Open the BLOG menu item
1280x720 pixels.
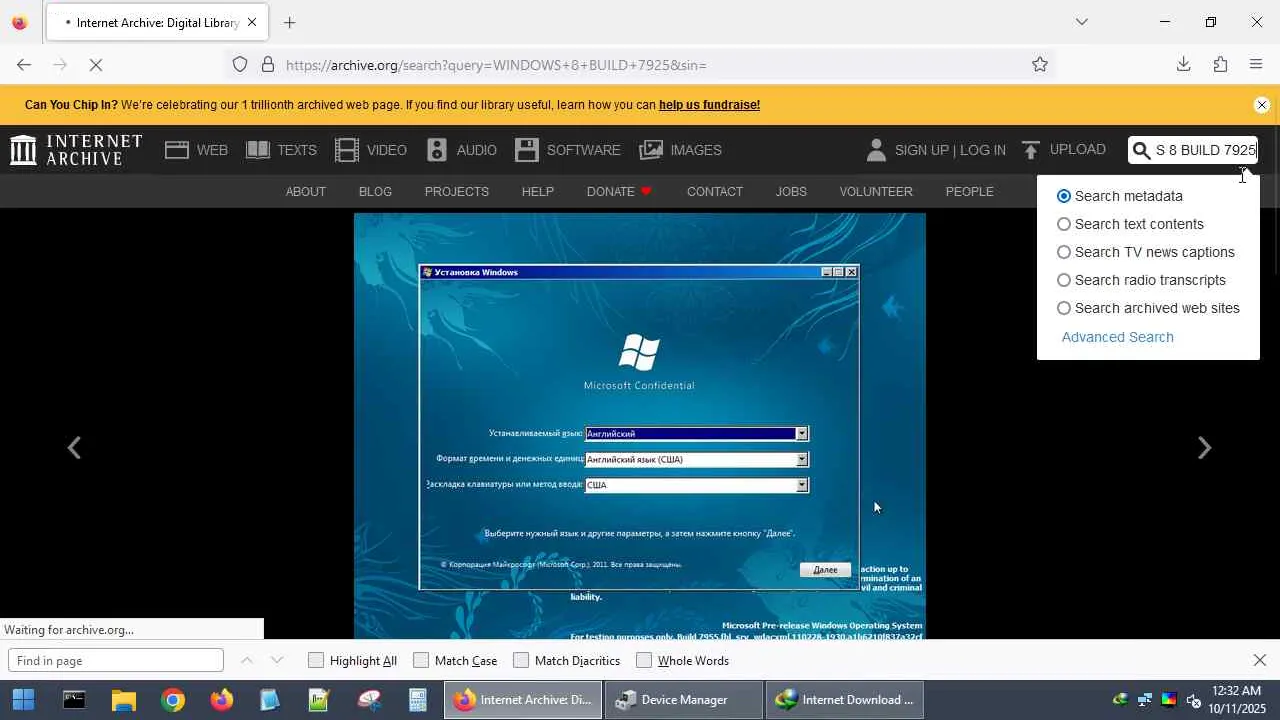click(x=375, y=191)
